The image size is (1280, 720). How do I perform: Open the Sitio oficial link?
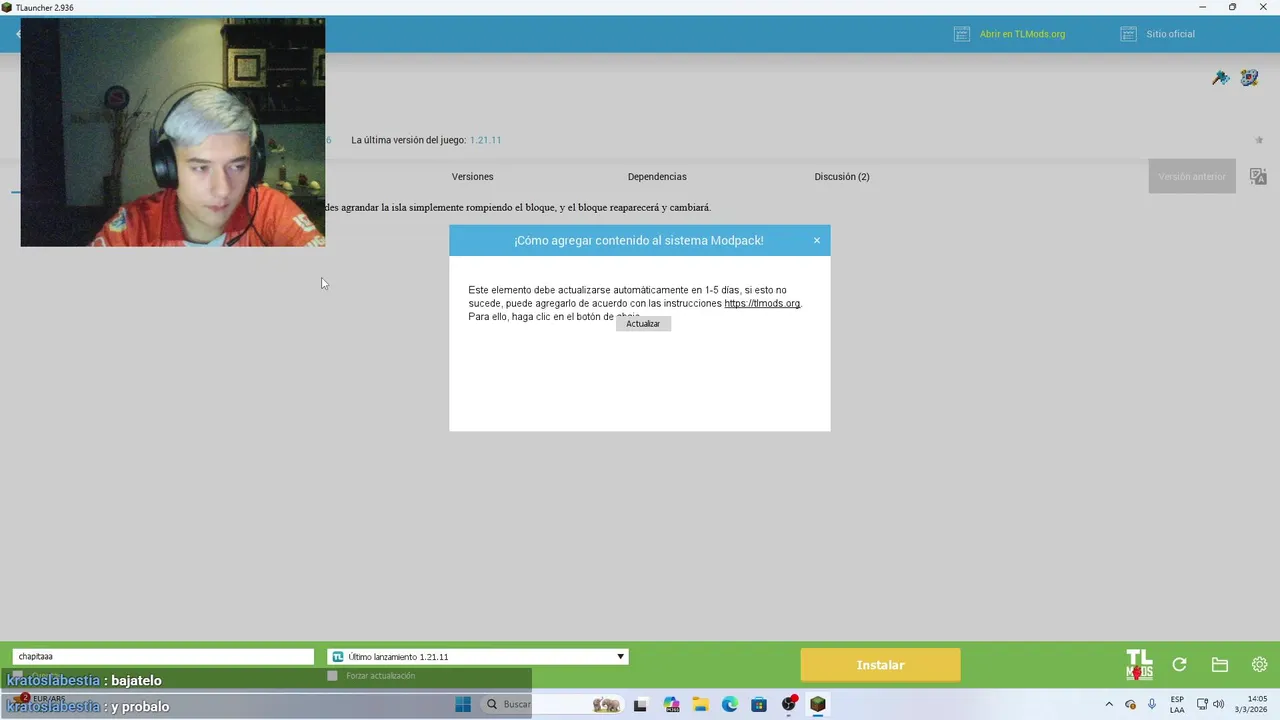click(x=1170, y=34)
